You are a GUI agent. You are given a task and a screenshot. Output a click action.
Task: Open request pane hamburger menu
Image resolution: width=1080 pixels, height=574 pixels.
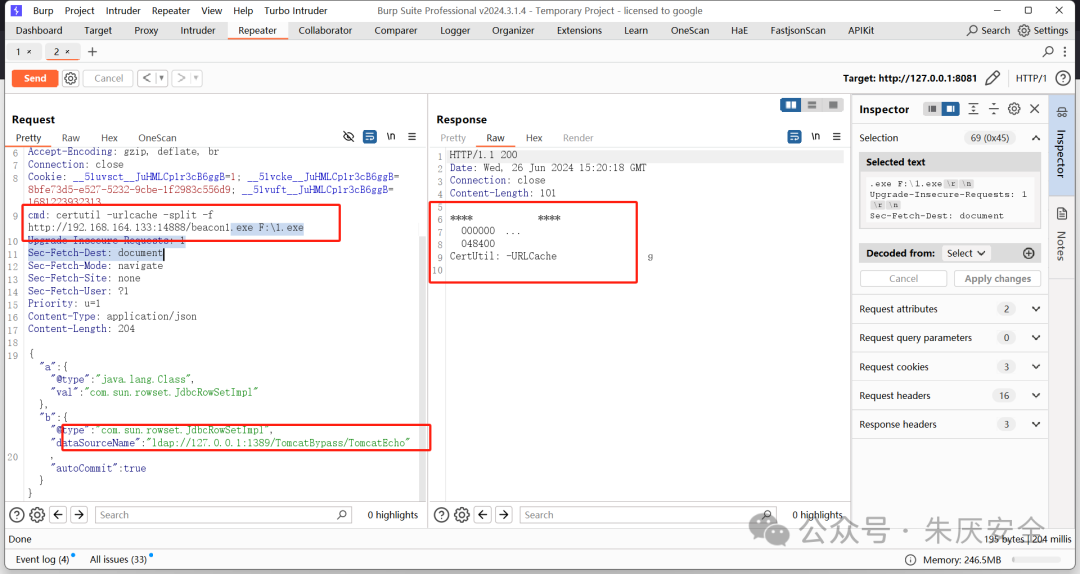pos(412,136)
